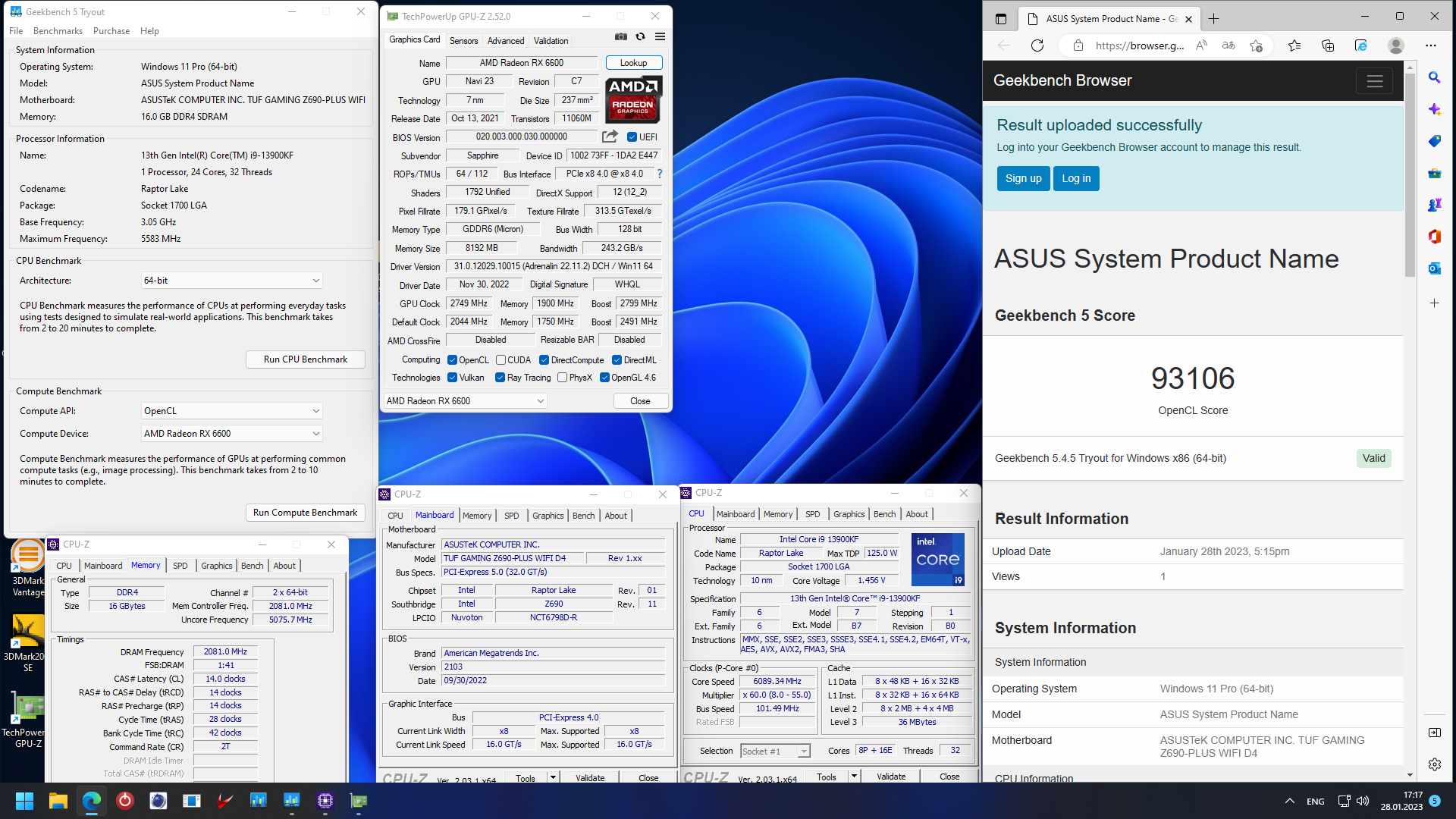Click the Edge icon in taskbar

(91, 801)
